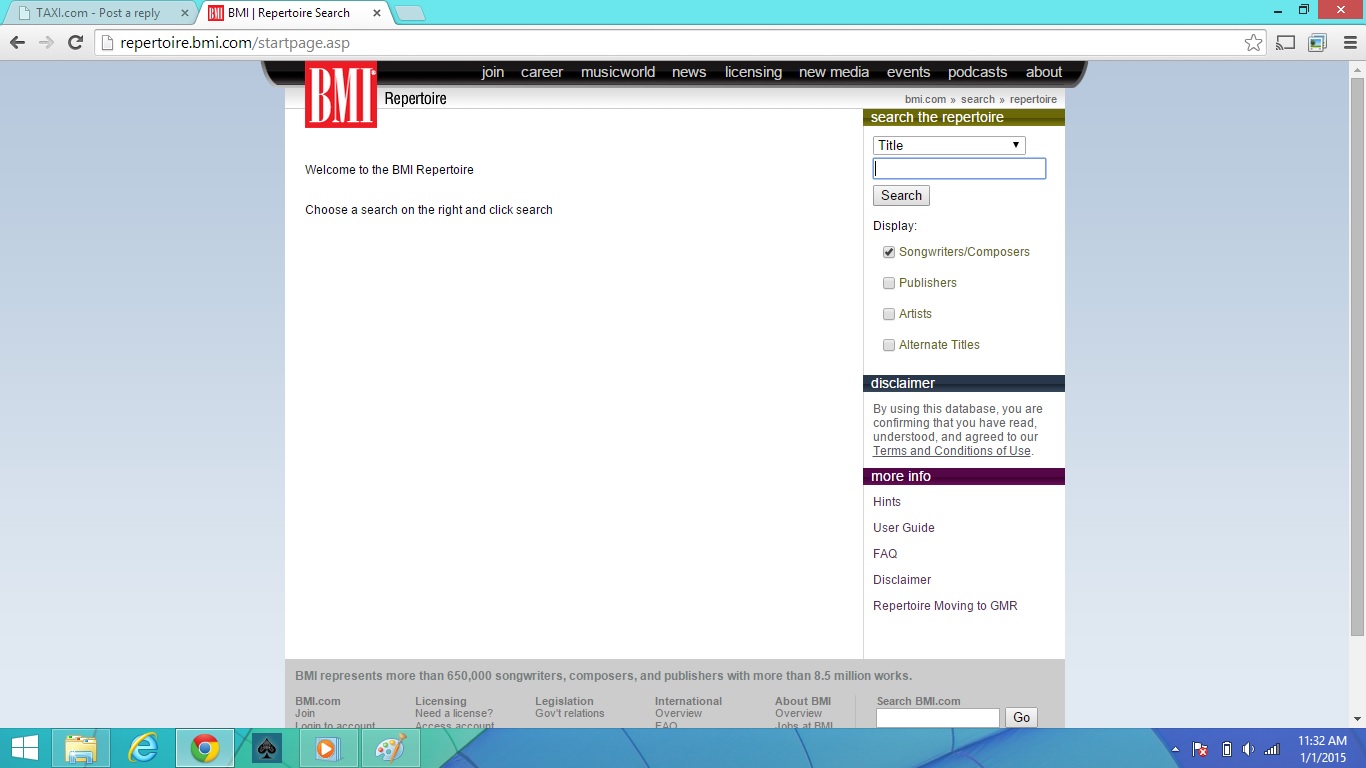1366x768 pixels.
Task: Click the scrollbar down arrow
Action: click(1357, 719)
